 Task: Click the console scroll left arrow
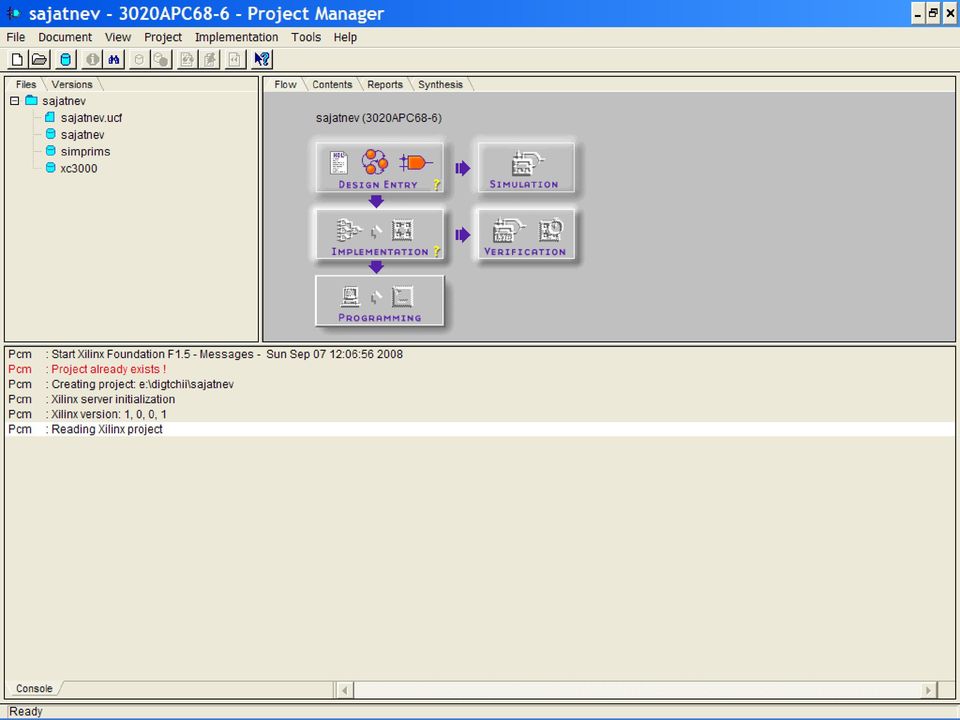point(345,690)
